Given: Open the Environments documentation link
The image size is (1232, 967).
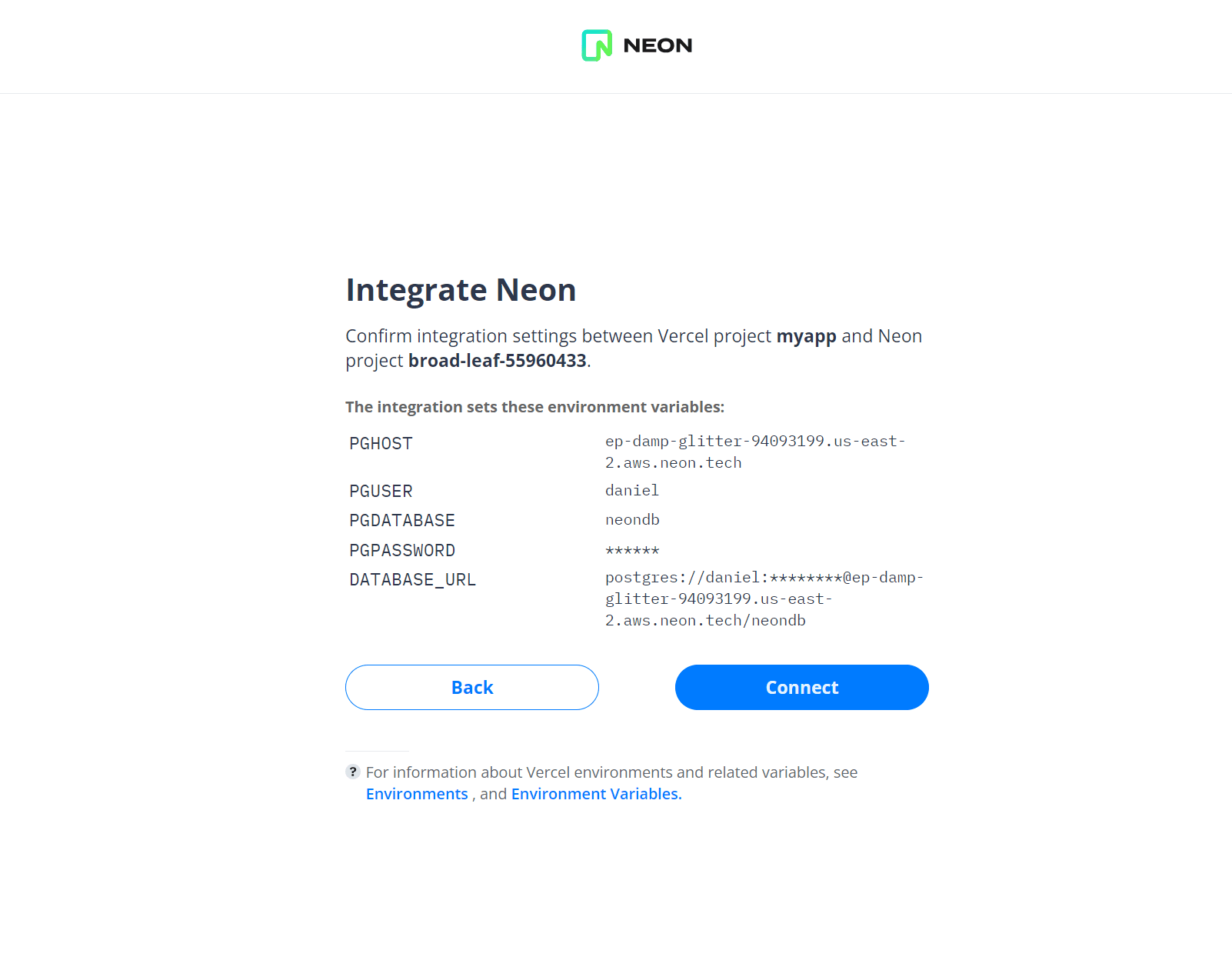Looking at the screenshot, I should 417,794.
